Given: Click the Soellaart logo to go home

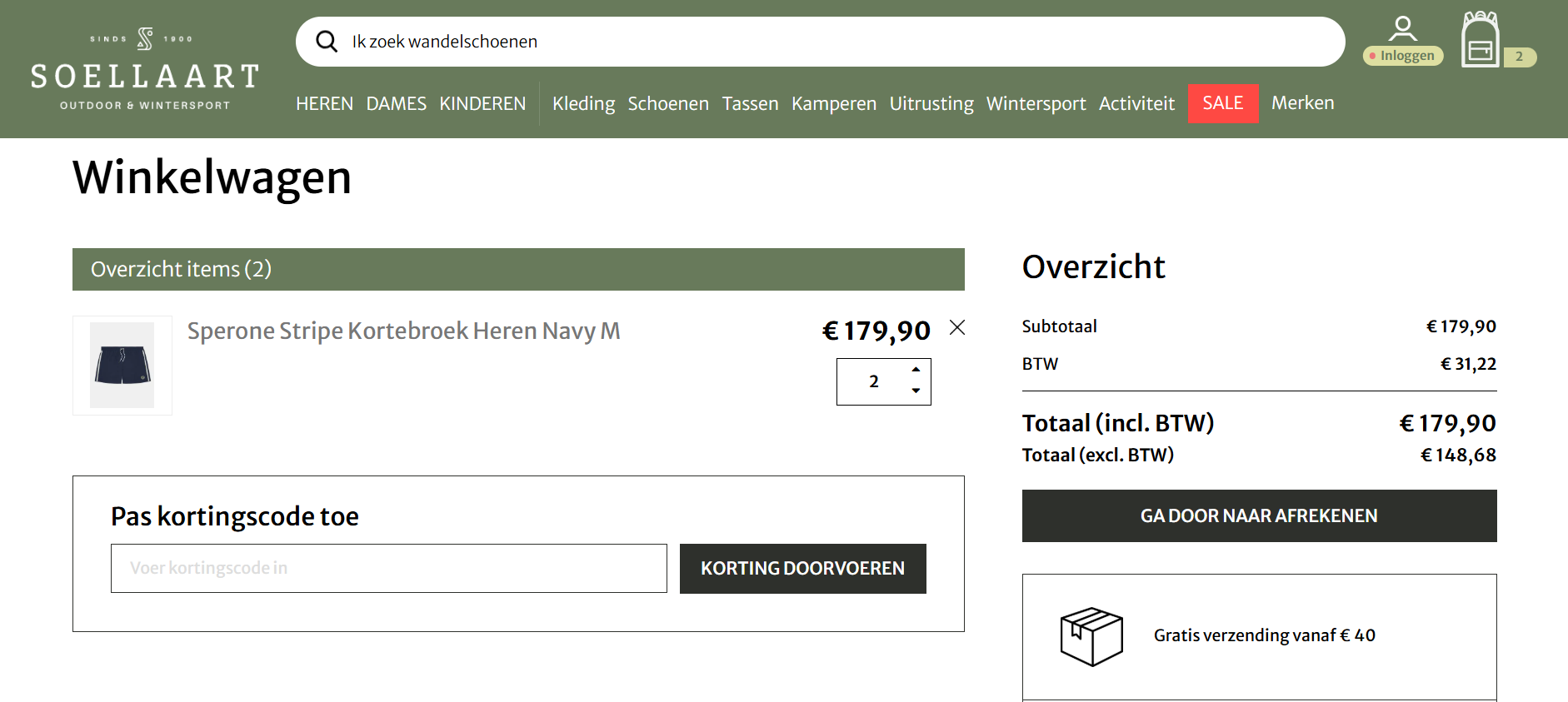Looking at the screenshot, I should coord(145,69).
